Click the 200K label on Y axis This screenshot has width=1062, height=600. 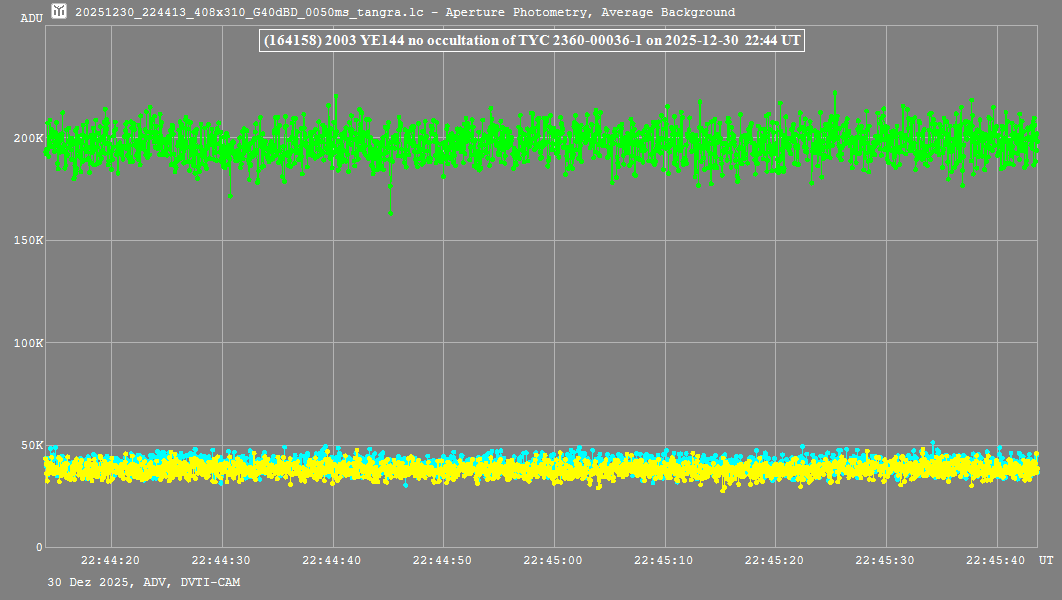tap(28, 138)
